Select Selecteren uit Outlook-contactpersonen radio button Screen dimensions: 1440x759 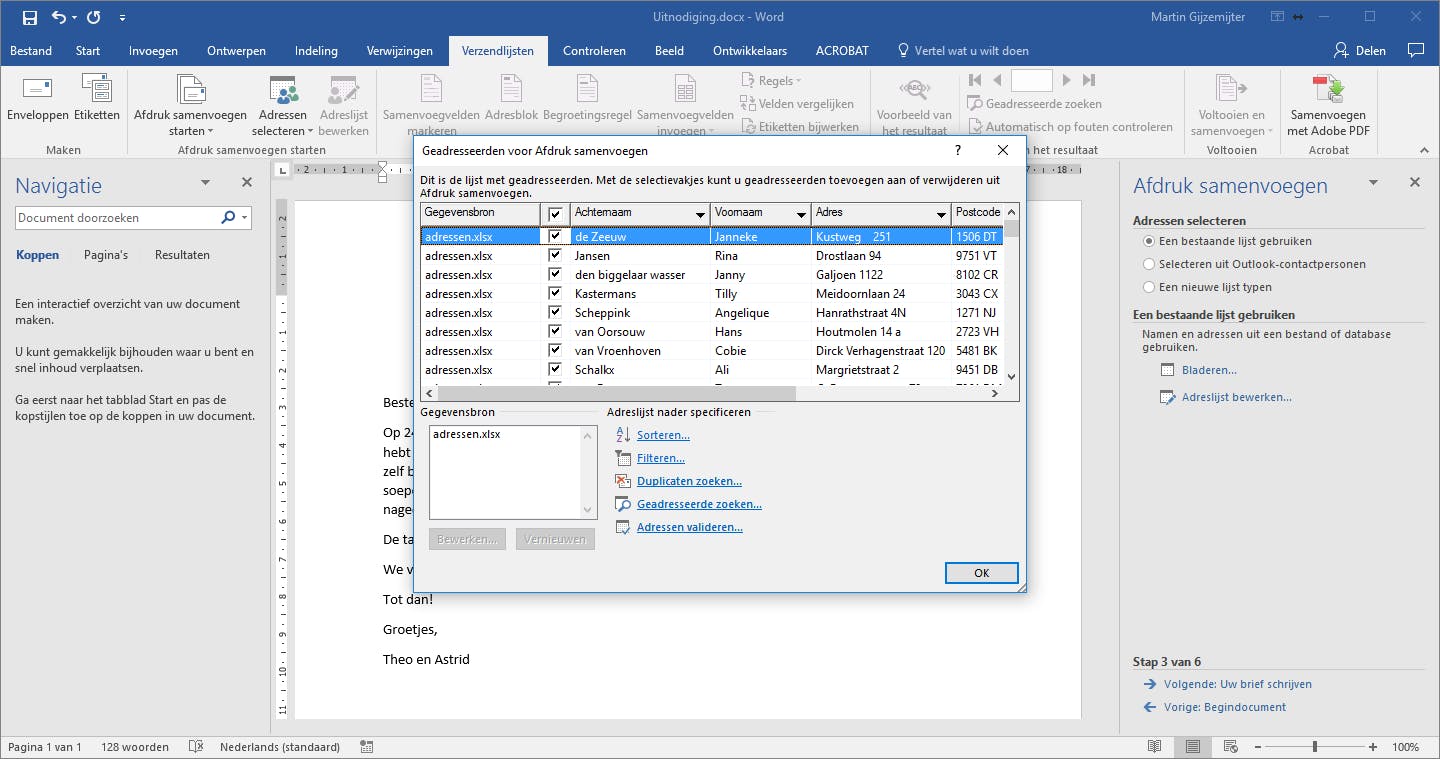(x=1148, y=264)
